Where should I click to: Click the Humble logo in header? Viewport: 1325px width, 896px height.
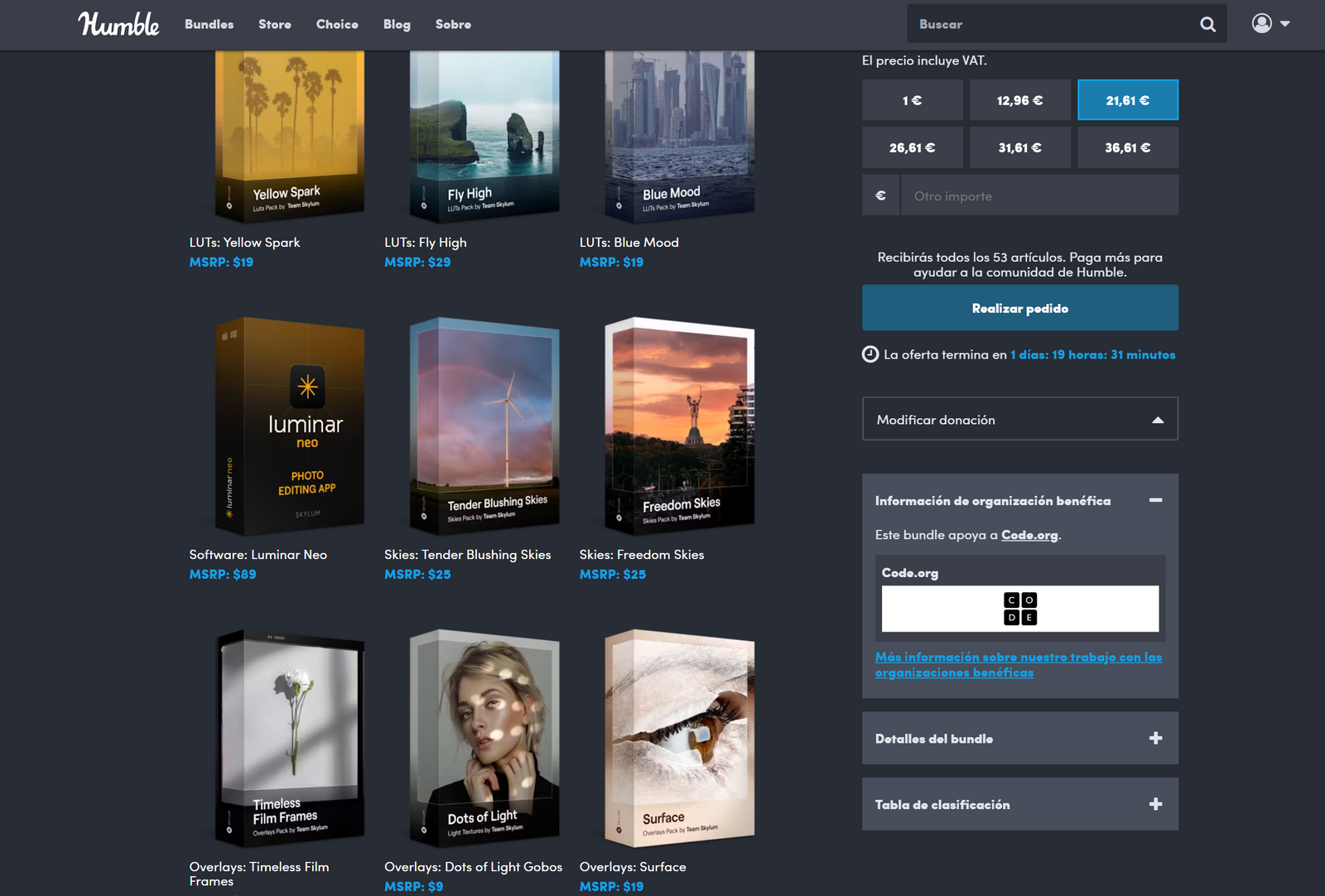pos(118,24)
